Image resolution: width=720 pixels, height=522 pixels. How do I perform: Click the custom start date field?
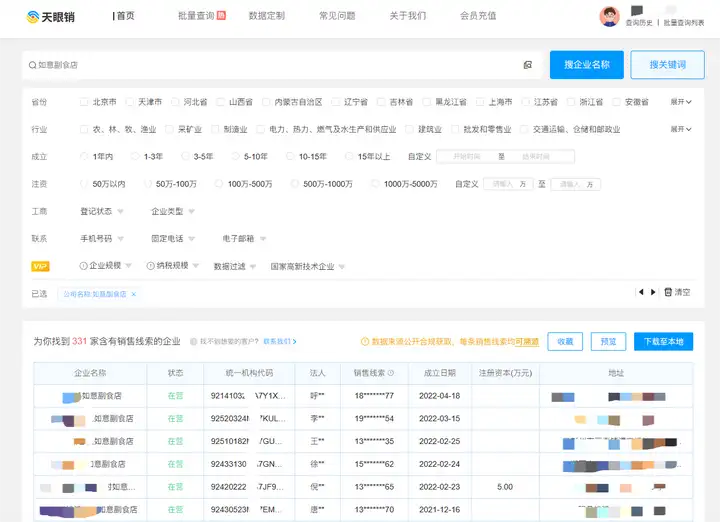[x=466, y=157]
